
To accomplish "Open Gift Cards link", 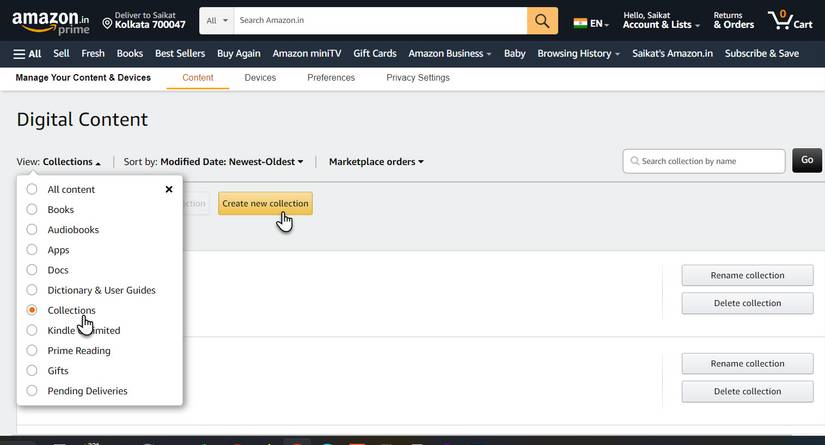I will click(375, 54).
